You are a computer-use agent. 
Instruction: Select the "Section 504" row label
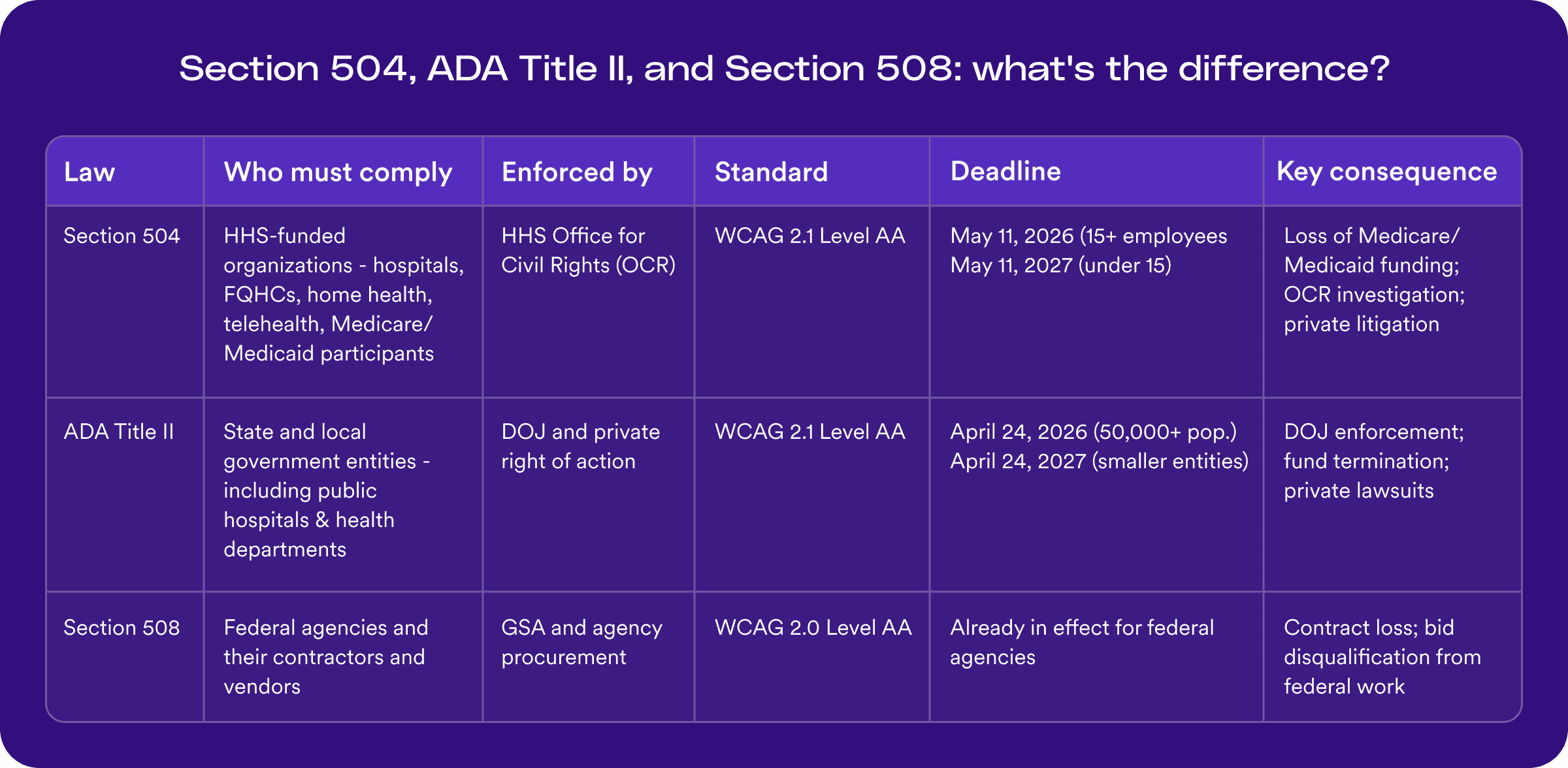tap(122, 236)
